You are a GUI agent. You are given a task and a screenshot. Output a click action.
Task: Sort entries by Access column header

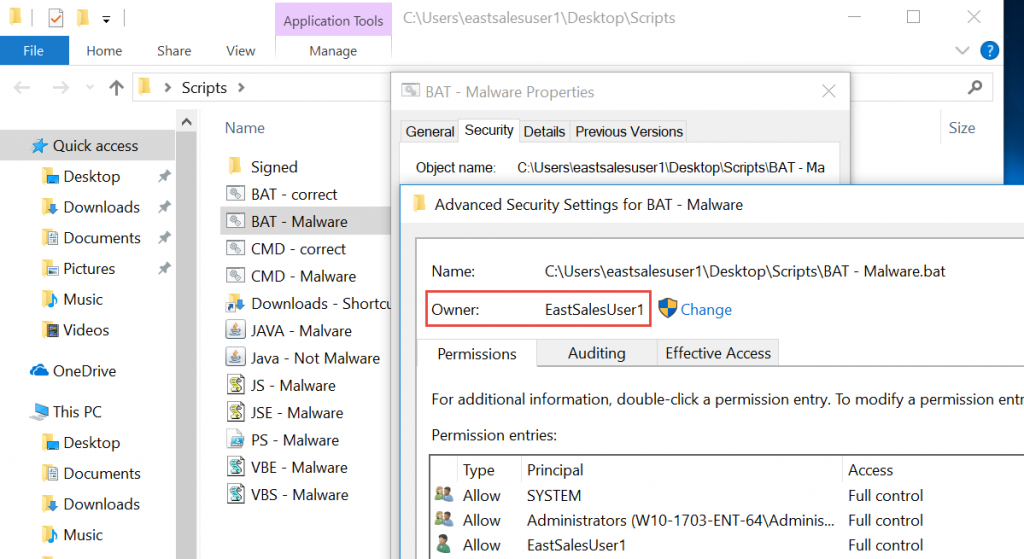870,470
